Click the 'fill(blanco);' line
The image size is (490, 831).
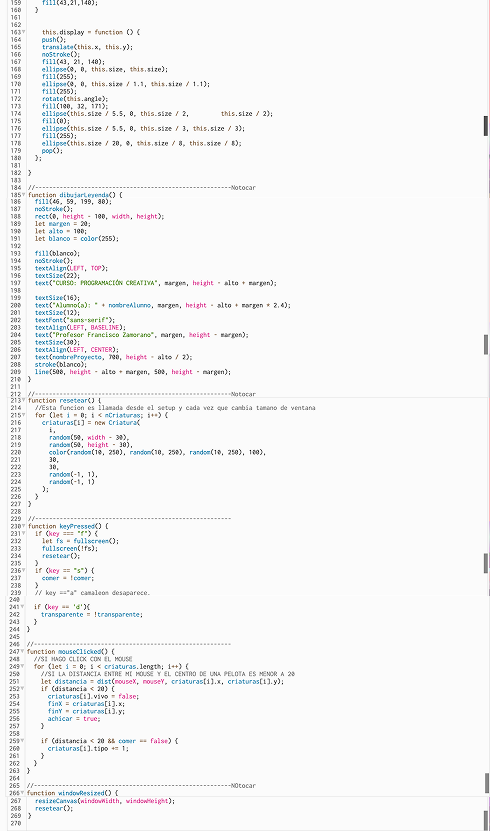57,254
